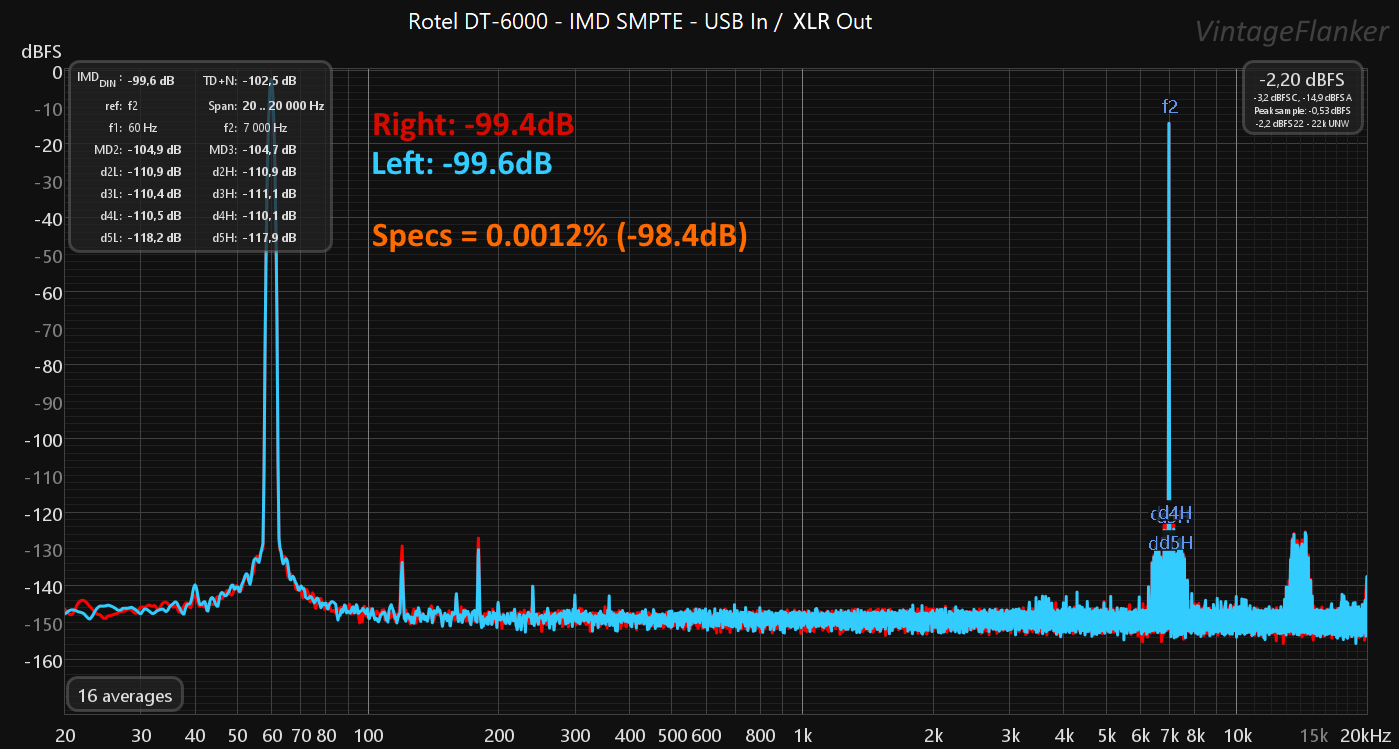Click the "30" label on the frequency axis
Viewport: 1399px width, 749px height.
(x=142, y=736)
